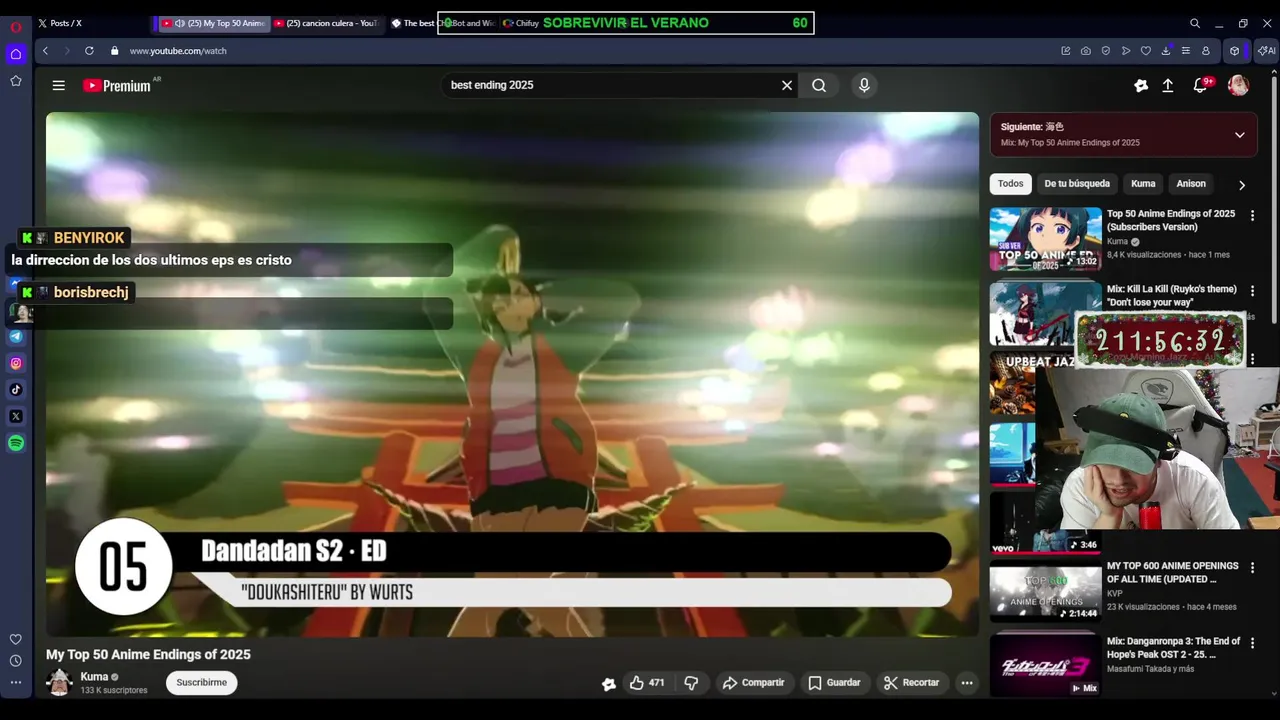Open options for the Kill La Kill mix
Screen dimensions: 1280x720
tap(1252, 291)
